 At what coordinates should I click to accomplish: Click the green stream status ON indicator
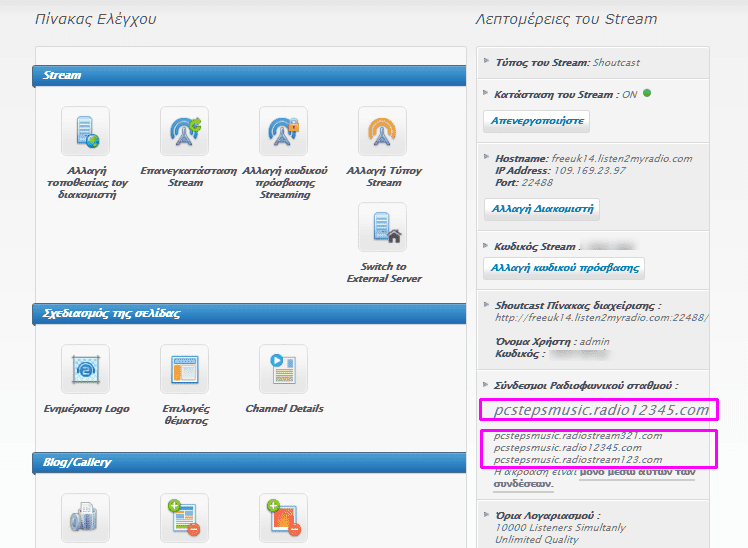(x=647, y=94)
